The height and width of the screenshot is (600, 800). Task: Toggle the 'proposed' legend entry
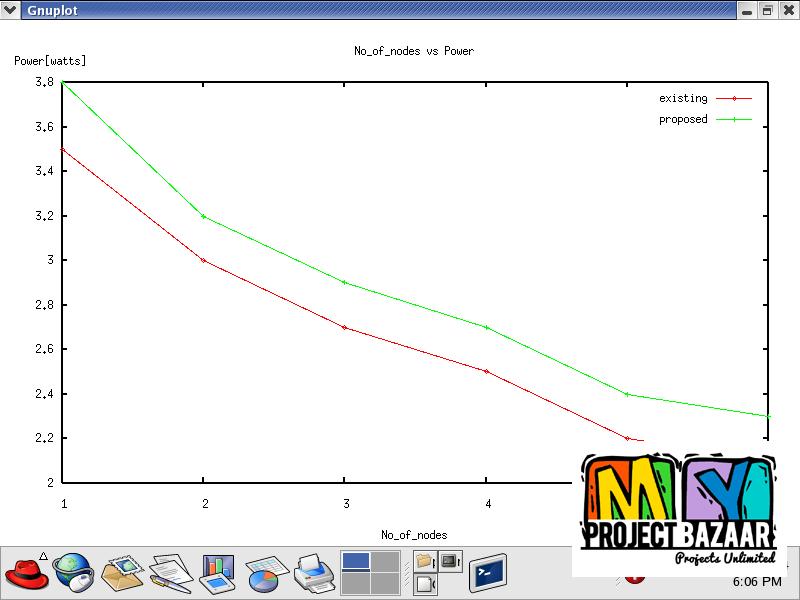click(683, 119)
